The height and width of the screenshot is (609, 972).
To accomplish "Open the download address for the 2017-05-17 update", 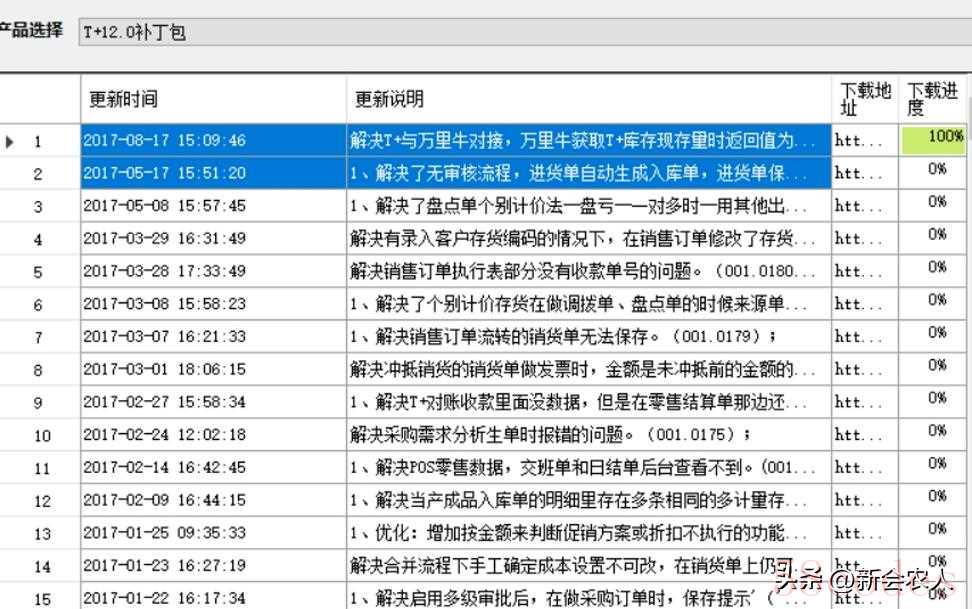I will pyautogui.click(x=865, y=173).
